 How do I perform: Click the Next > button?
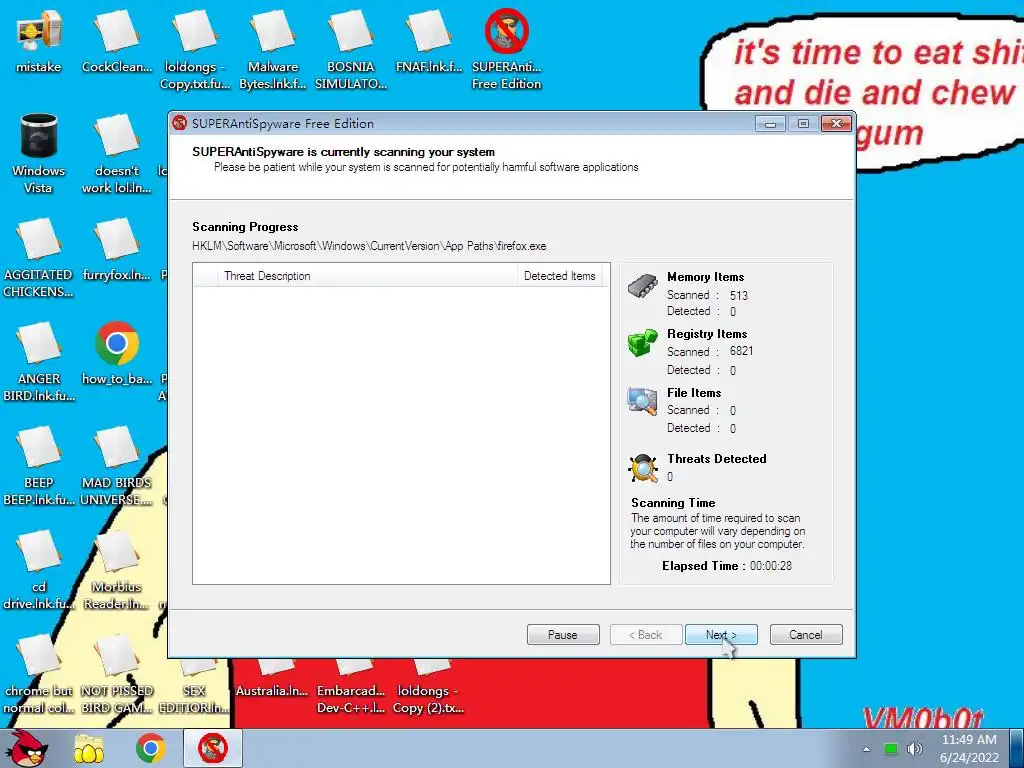coord(721,635)
